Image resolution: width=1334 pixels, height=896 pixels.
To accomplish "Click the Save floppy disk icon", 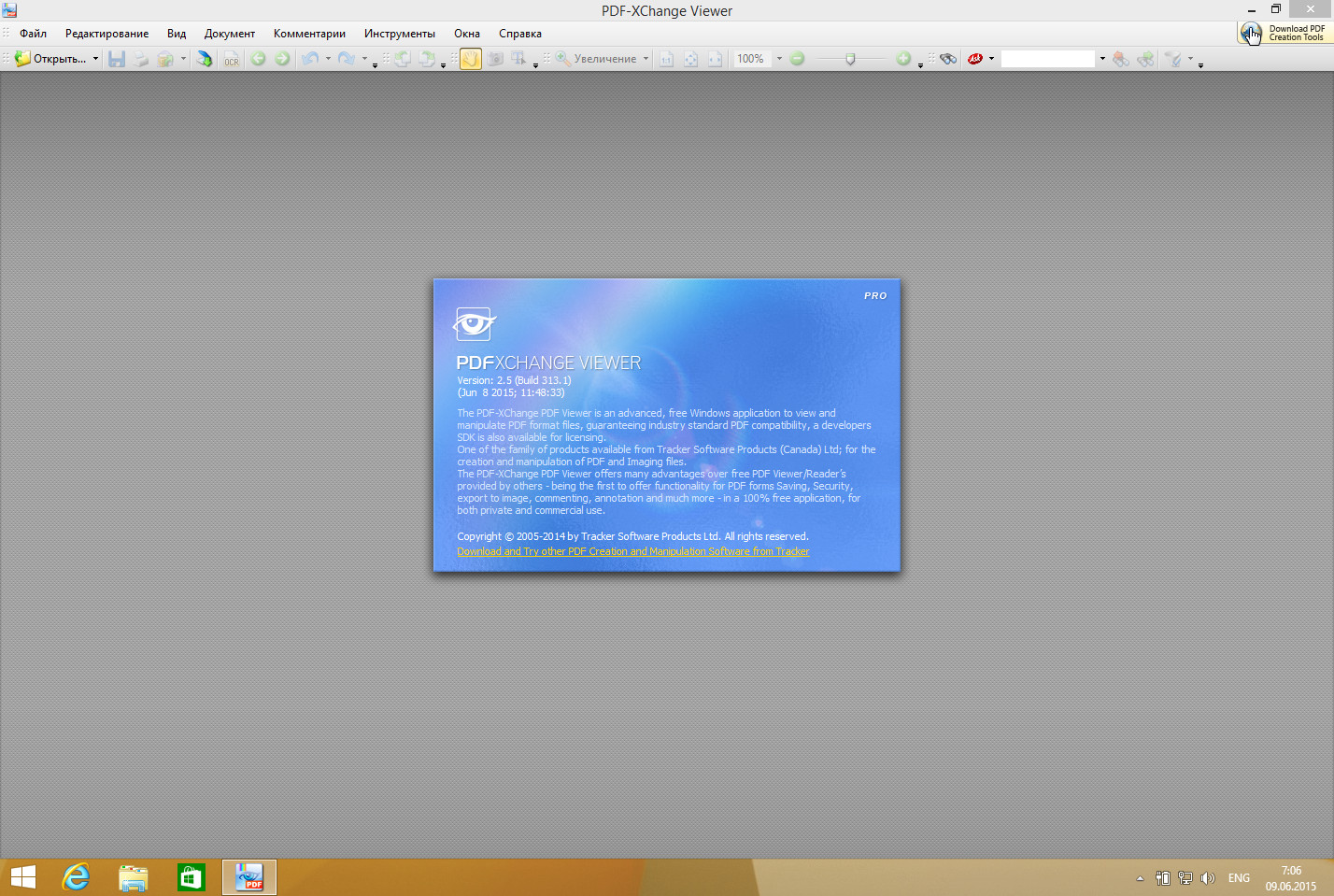I will coord(117,59).
